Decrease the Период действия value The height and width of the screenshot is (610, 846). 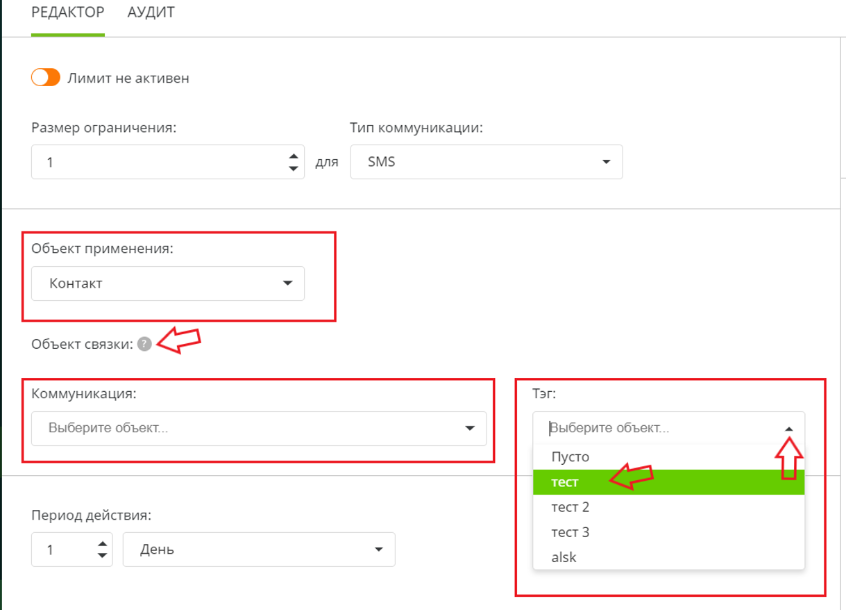click(102, 556)
